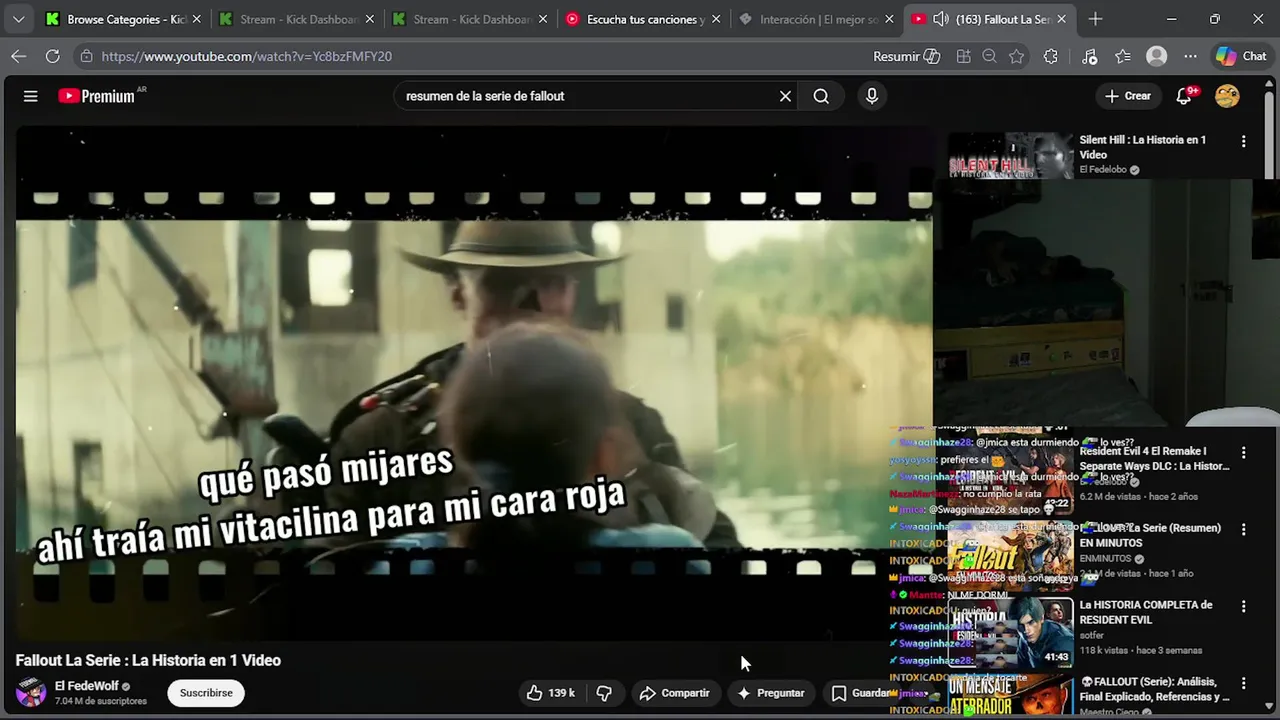Open media control music icon
Viewport: 1280px width, 720px height.
pos(1090,57)
